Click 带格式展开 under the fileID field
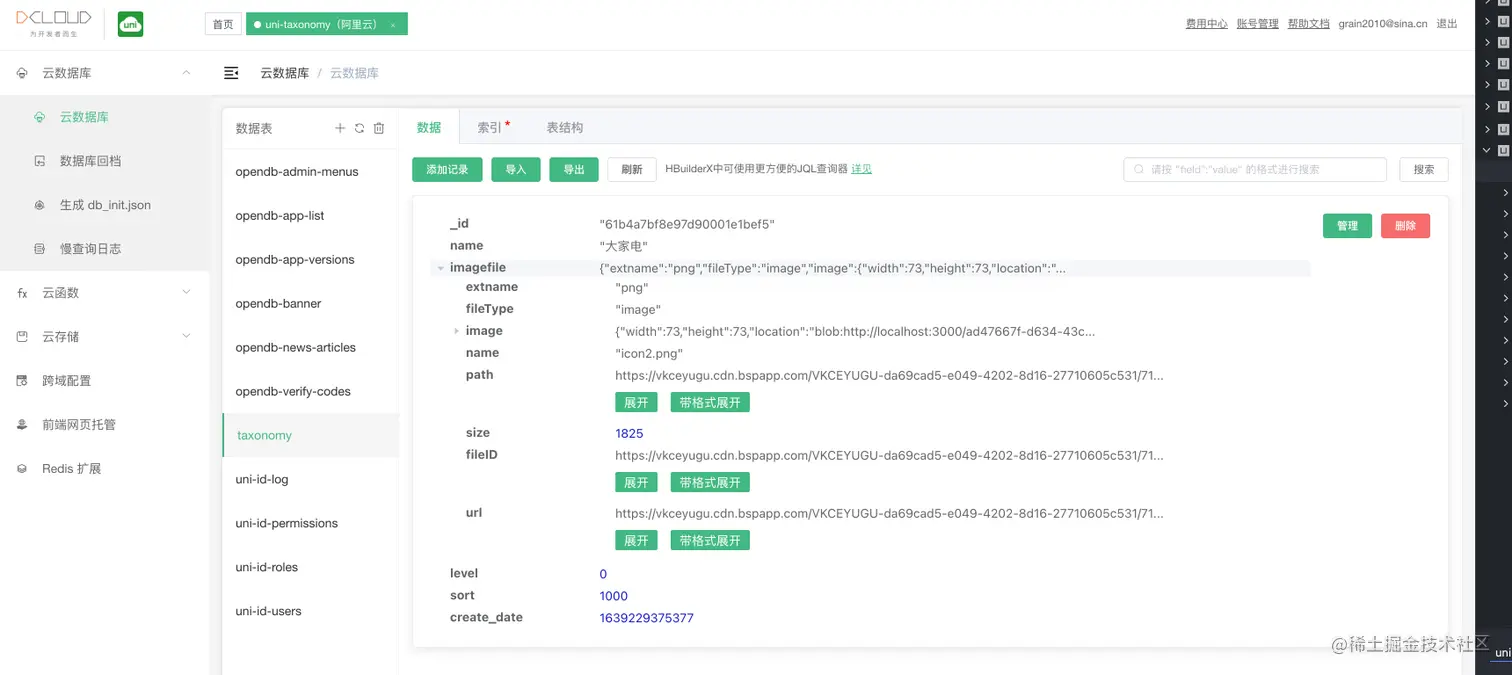The image size is (1512, 675). [710, 482]
